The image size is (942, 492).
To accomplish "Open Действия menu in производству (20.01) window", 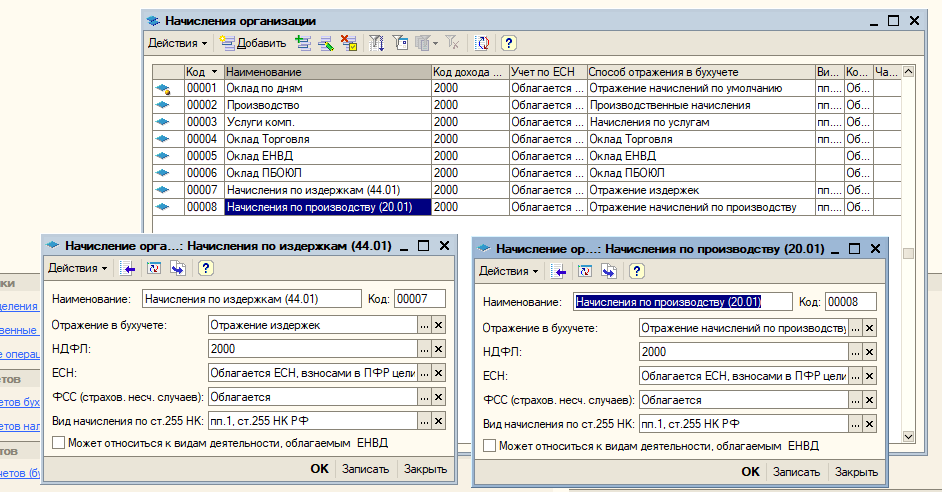I will [x=508, y=272].
